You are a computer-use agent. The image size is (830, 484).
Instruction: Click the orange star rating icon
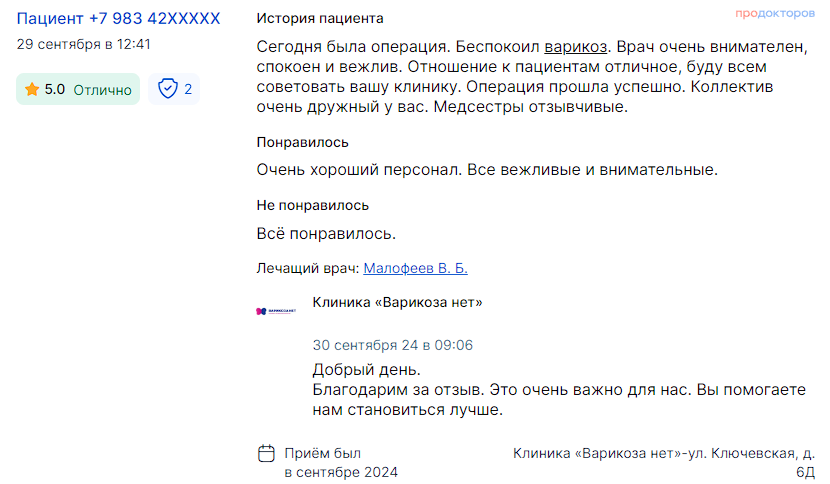(x=32, y=89)
